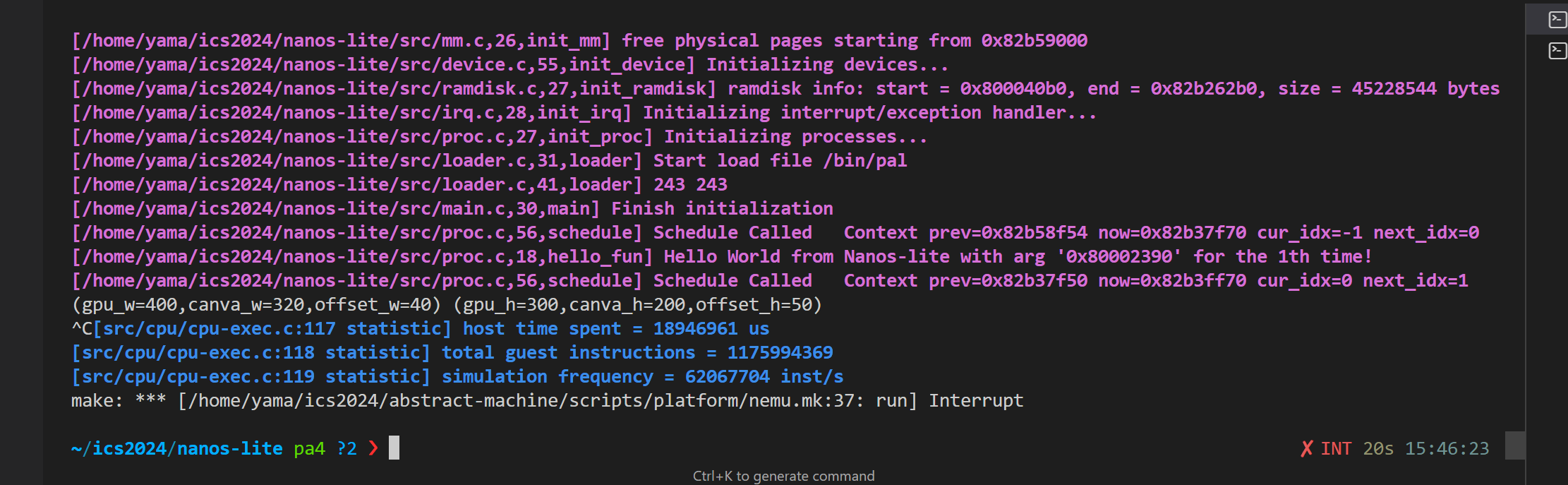Click the pa4 git branch label
This screenshot has height=485, width=1568.
coord(309,448)
